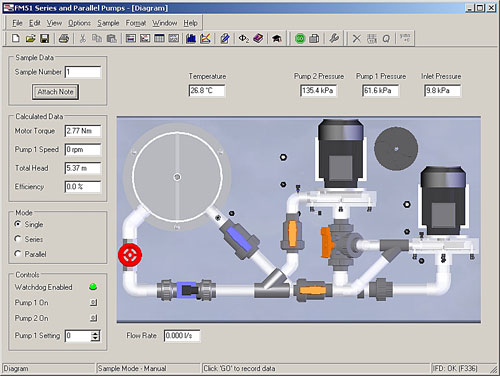
Task: Open the Sample menu
Action: click(108, 23)
